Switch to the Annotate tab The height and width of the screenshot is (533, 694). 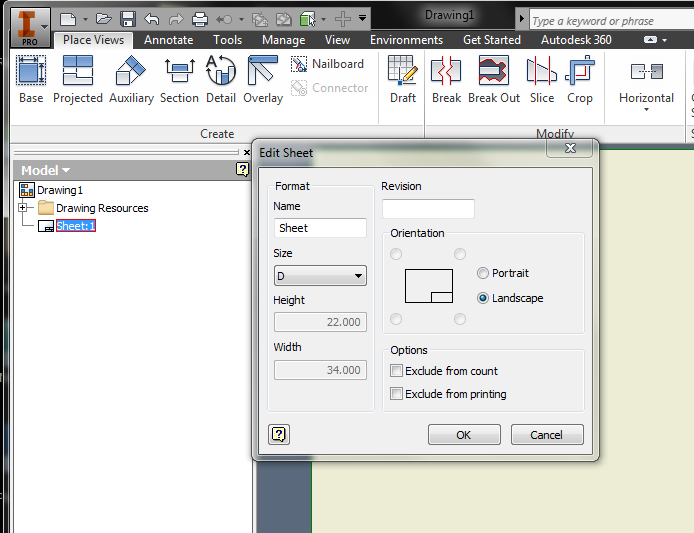pos(168,40)
